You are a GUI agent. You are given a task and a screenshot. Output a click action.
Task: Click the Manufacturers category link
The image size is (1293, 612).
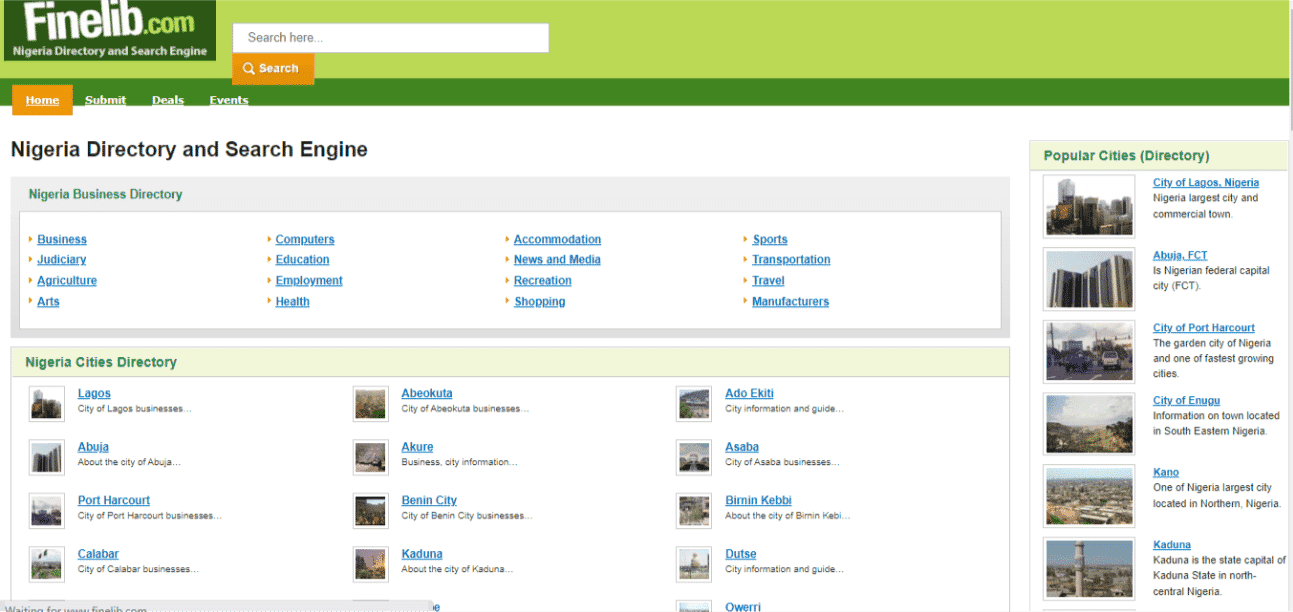coord(790,301)
